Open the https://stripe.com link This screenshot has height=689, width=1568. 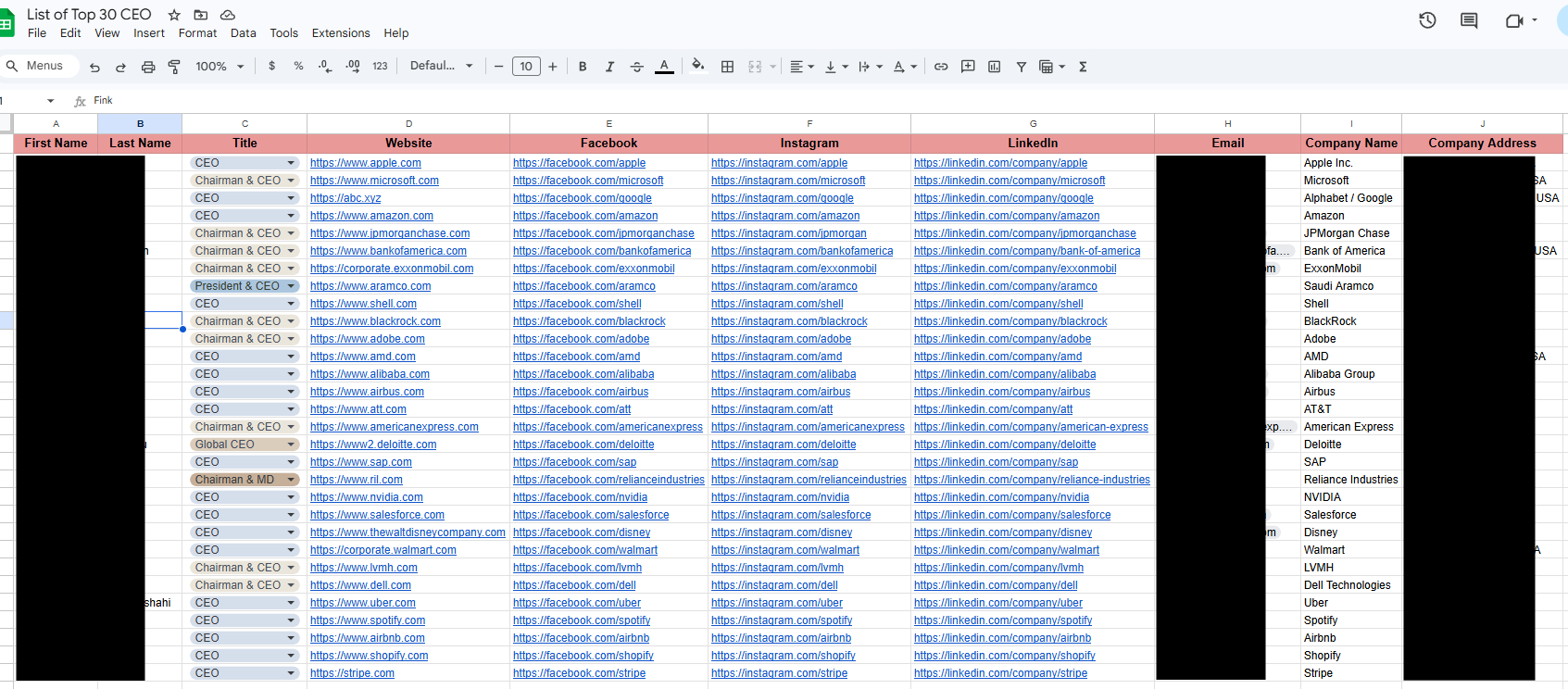[x=352, y=673]
